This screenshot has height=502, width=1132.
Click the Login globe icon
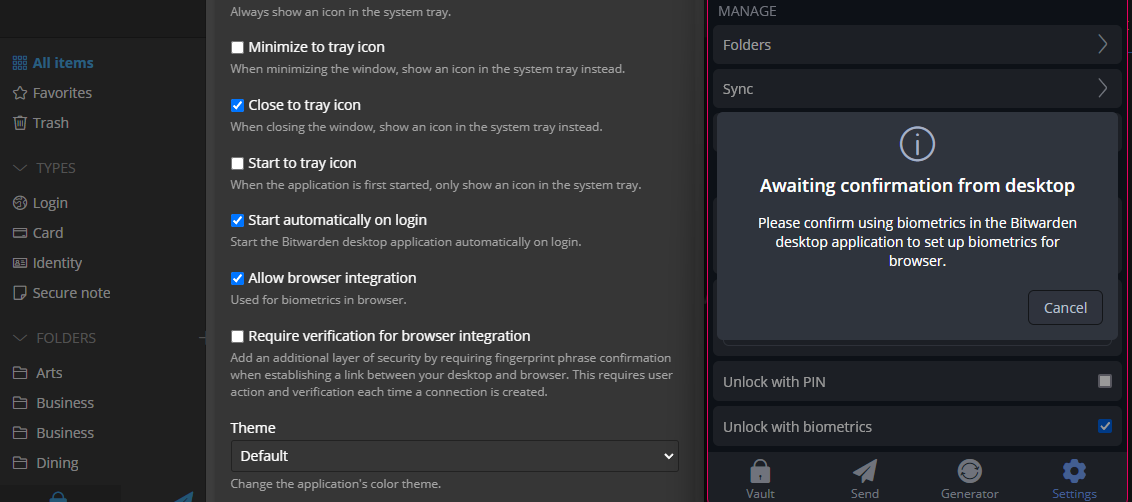[x=20, y=203]
